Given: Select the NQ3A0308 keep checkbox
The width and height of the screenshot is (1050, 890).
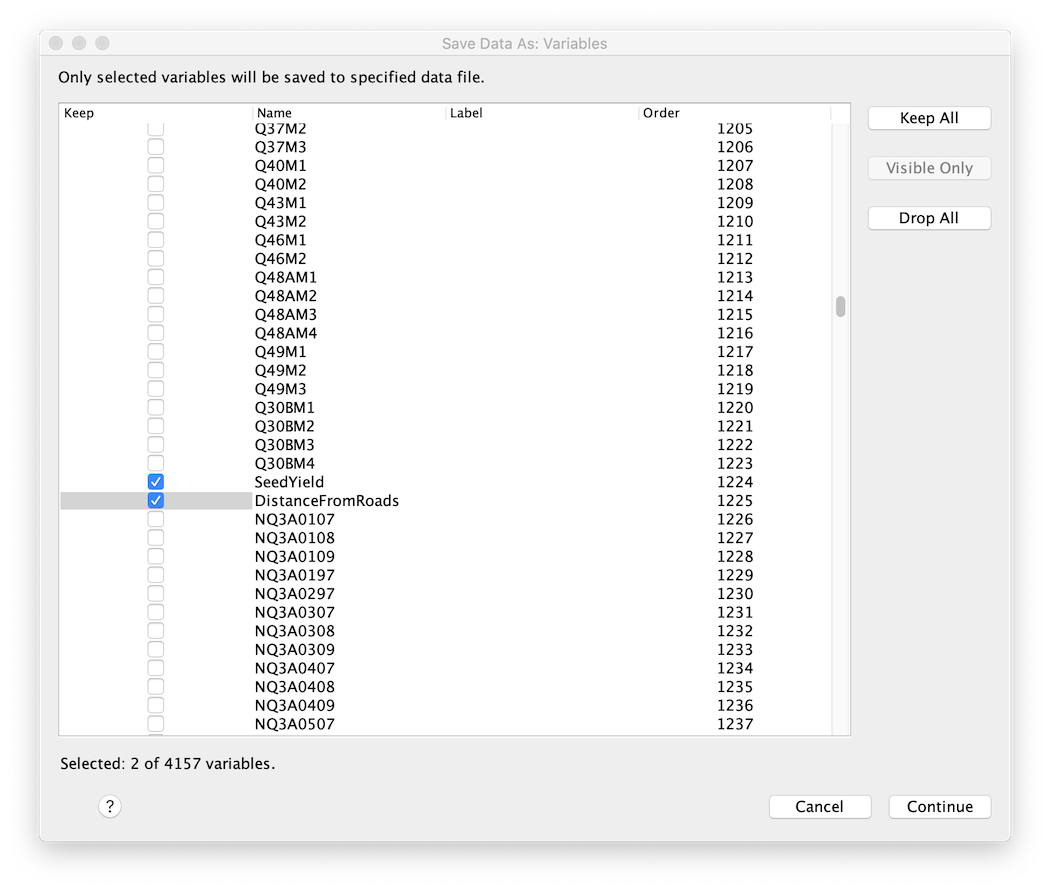Looking at the screenshot, I should pyautogui.click(x=155, y=631).
